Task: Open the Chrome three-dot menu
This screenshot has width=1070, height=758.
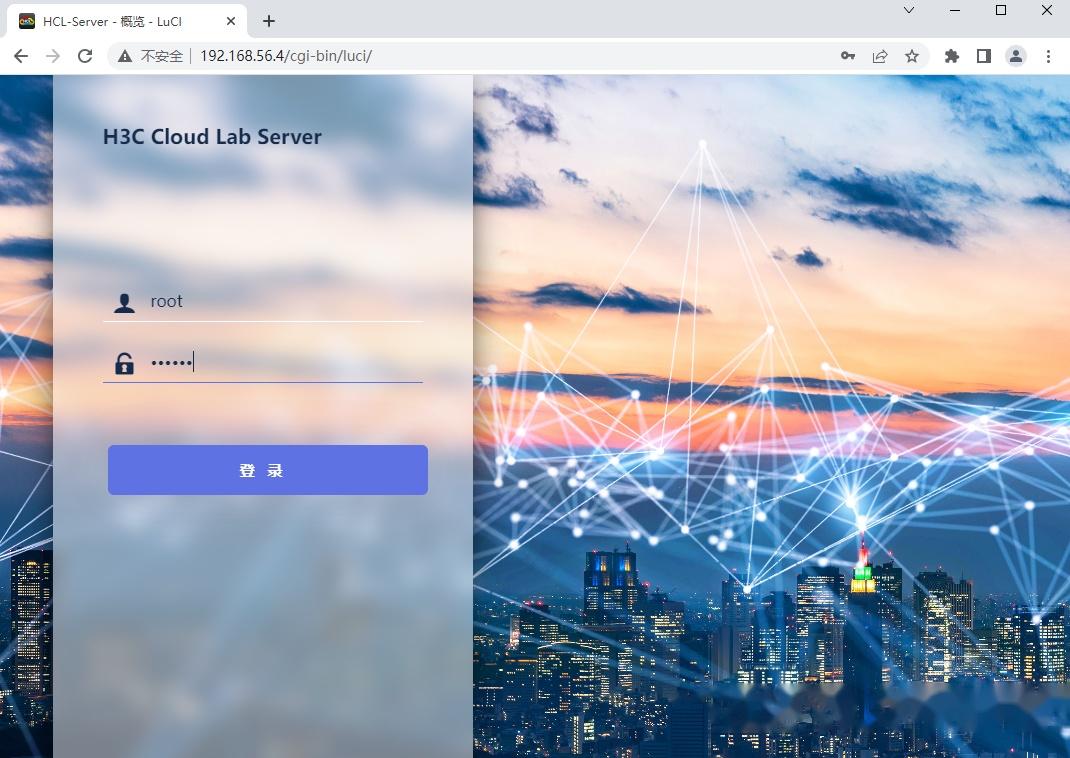Action: (1048, 56)
